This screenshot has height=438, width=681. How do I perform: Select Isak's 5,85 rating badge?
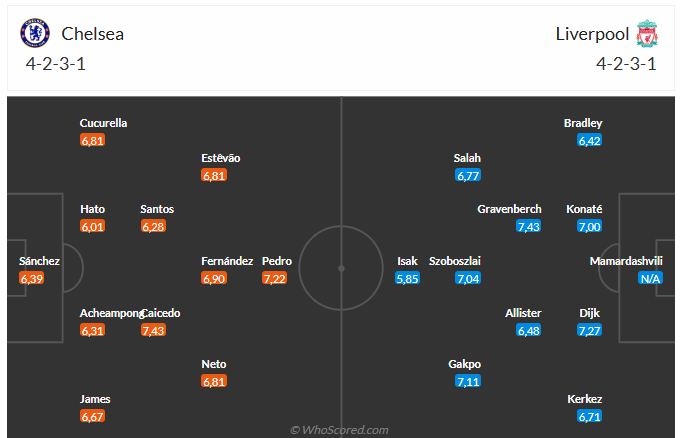click(x=407, y=278)
